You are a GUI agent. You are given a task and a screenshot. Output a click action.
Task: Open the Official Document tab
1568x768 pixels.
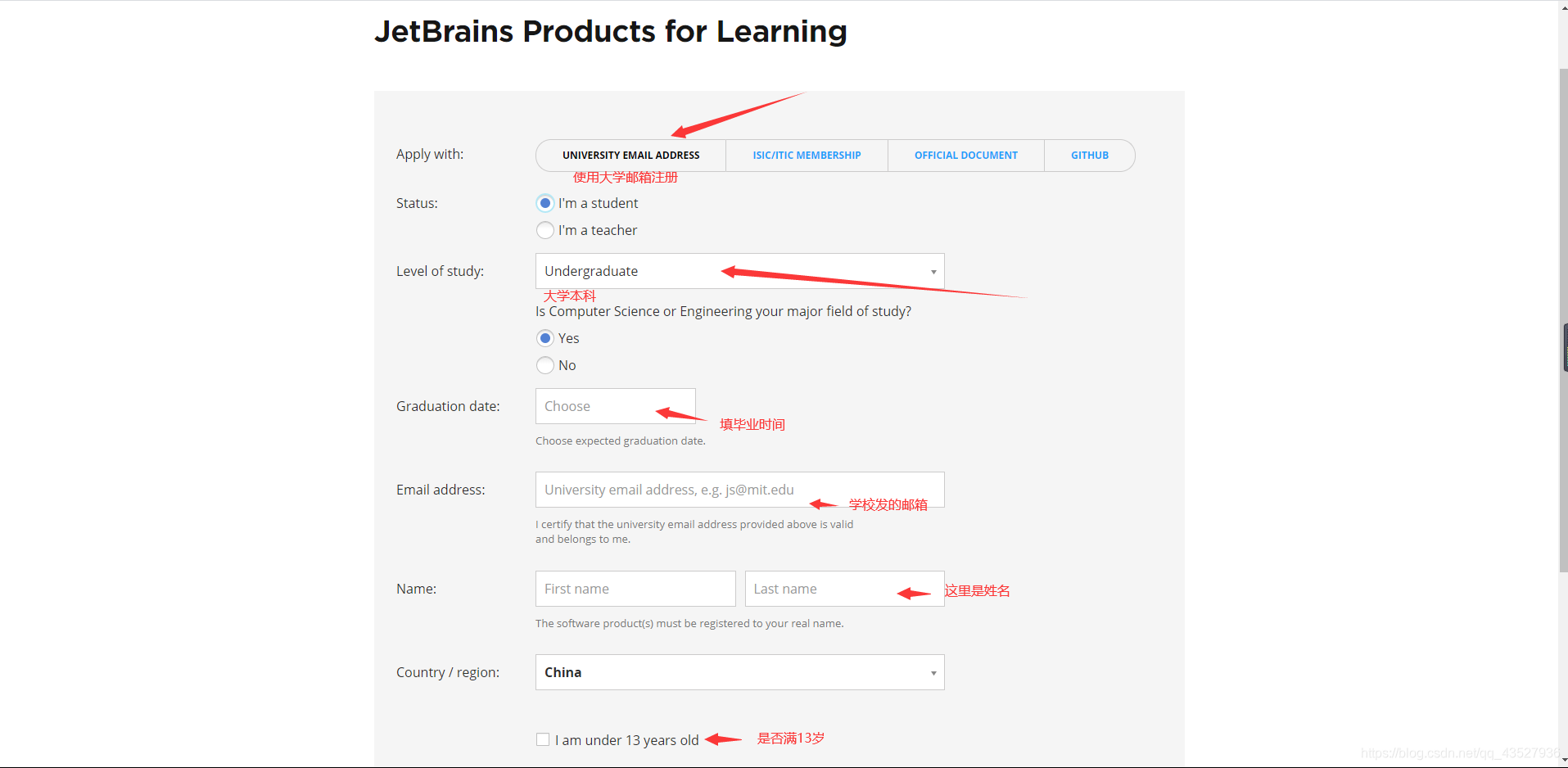(x=966, y=156)
